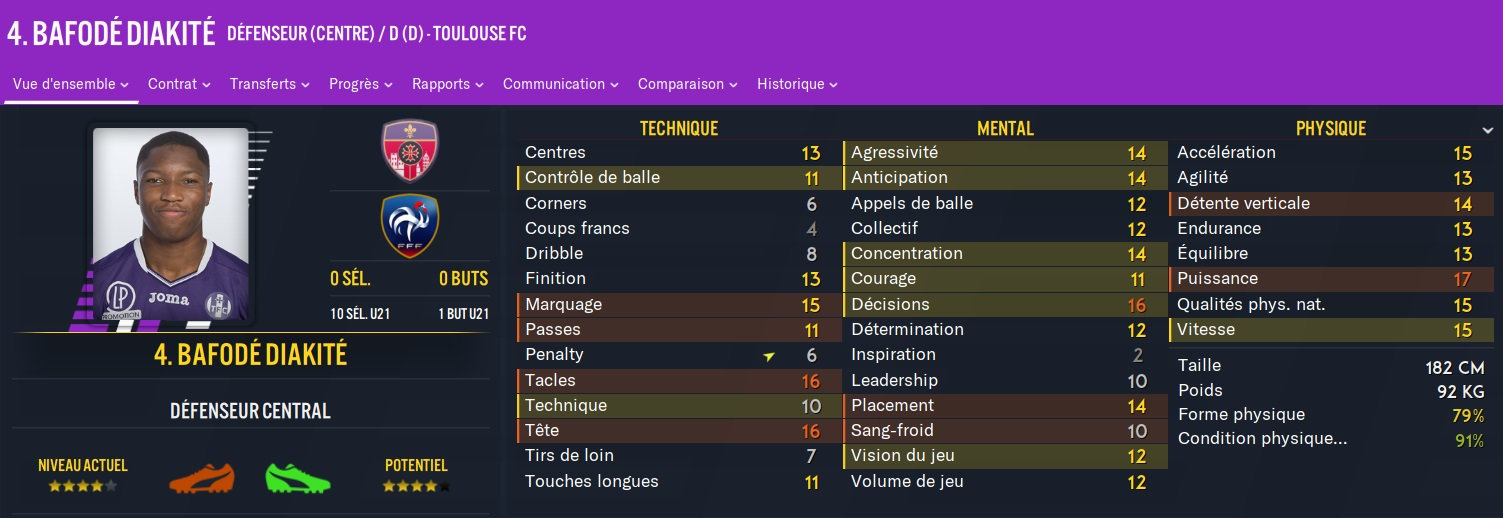This screenshot has width=1503, height=518.
Task: Click the France national team badge
Action: click(410, 226)
